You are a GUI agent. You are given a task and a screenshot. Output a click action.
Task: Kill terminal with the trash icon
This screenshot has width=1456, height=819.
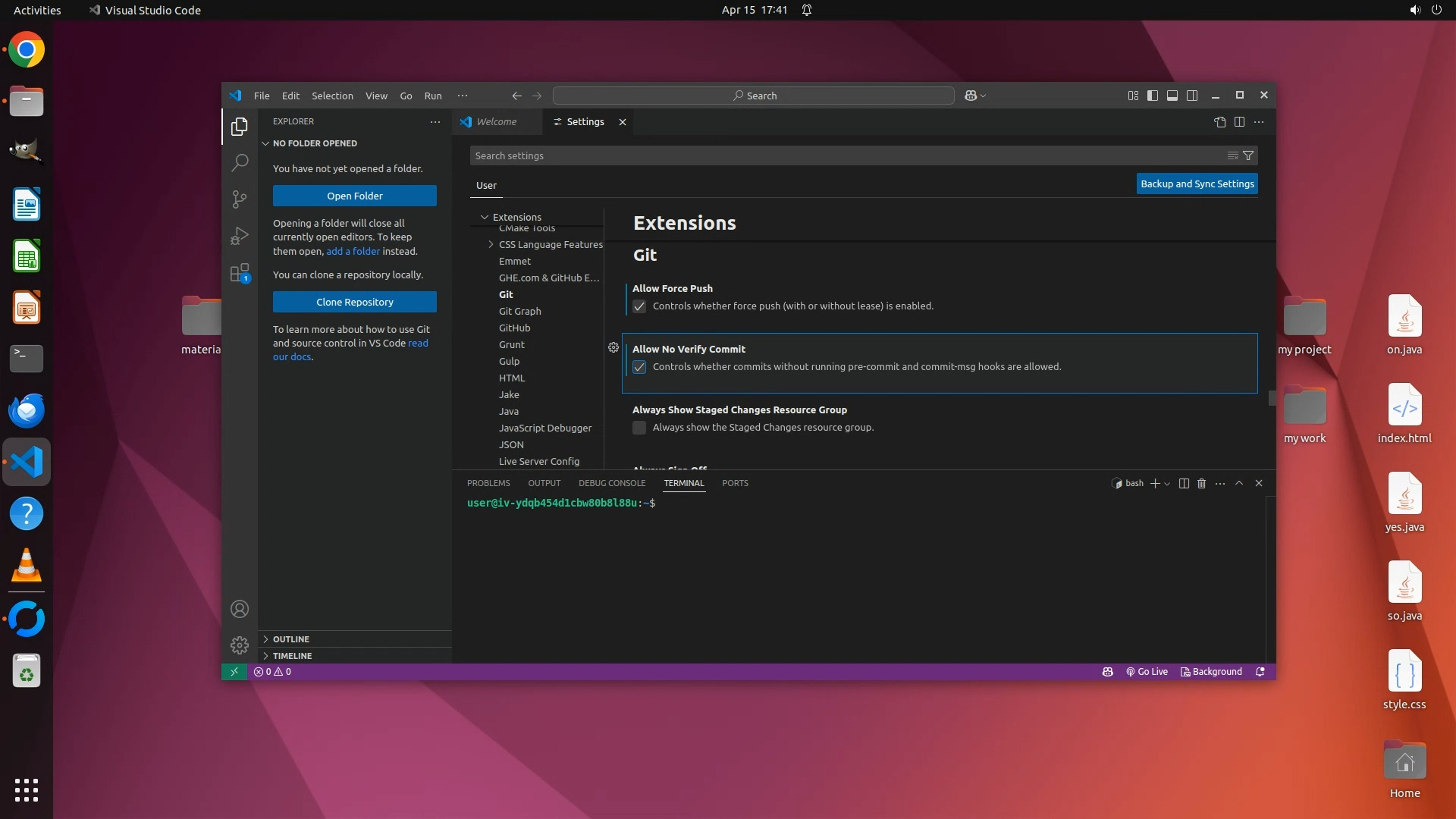[1201, 483]
